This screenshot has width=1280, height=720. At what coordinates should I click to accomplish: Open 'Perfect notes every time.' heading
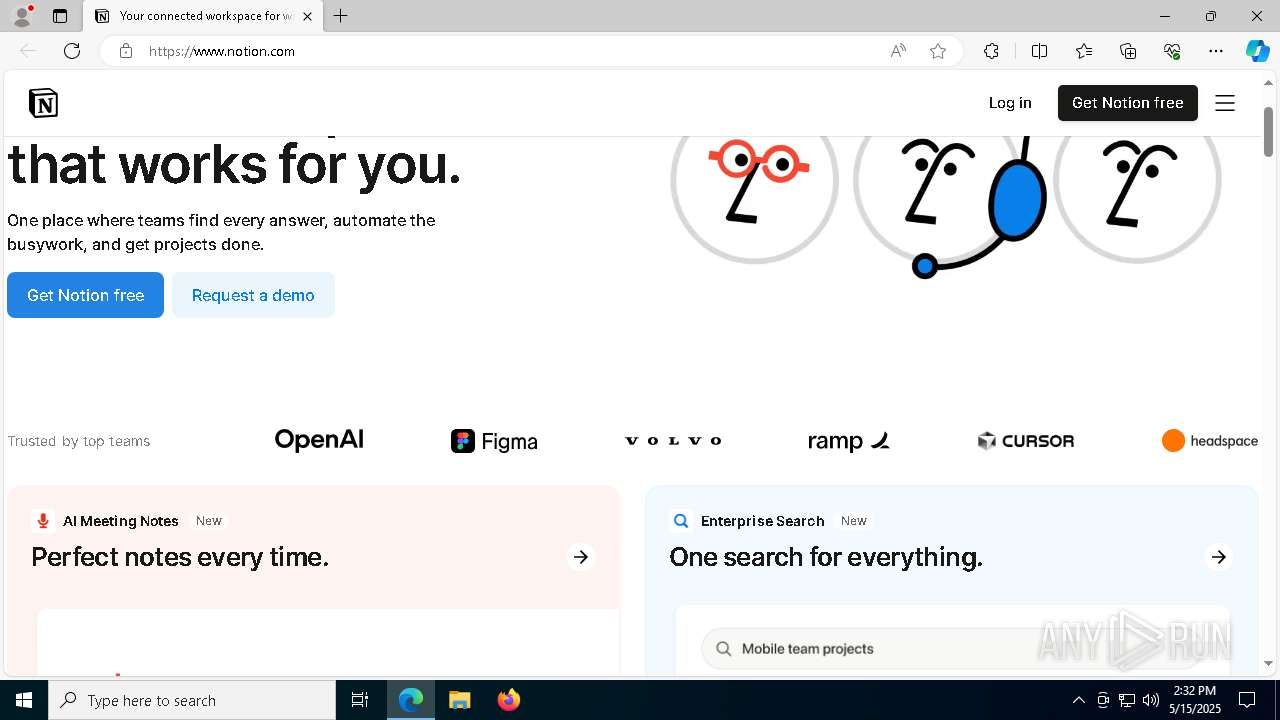click(x=180, y=557)
